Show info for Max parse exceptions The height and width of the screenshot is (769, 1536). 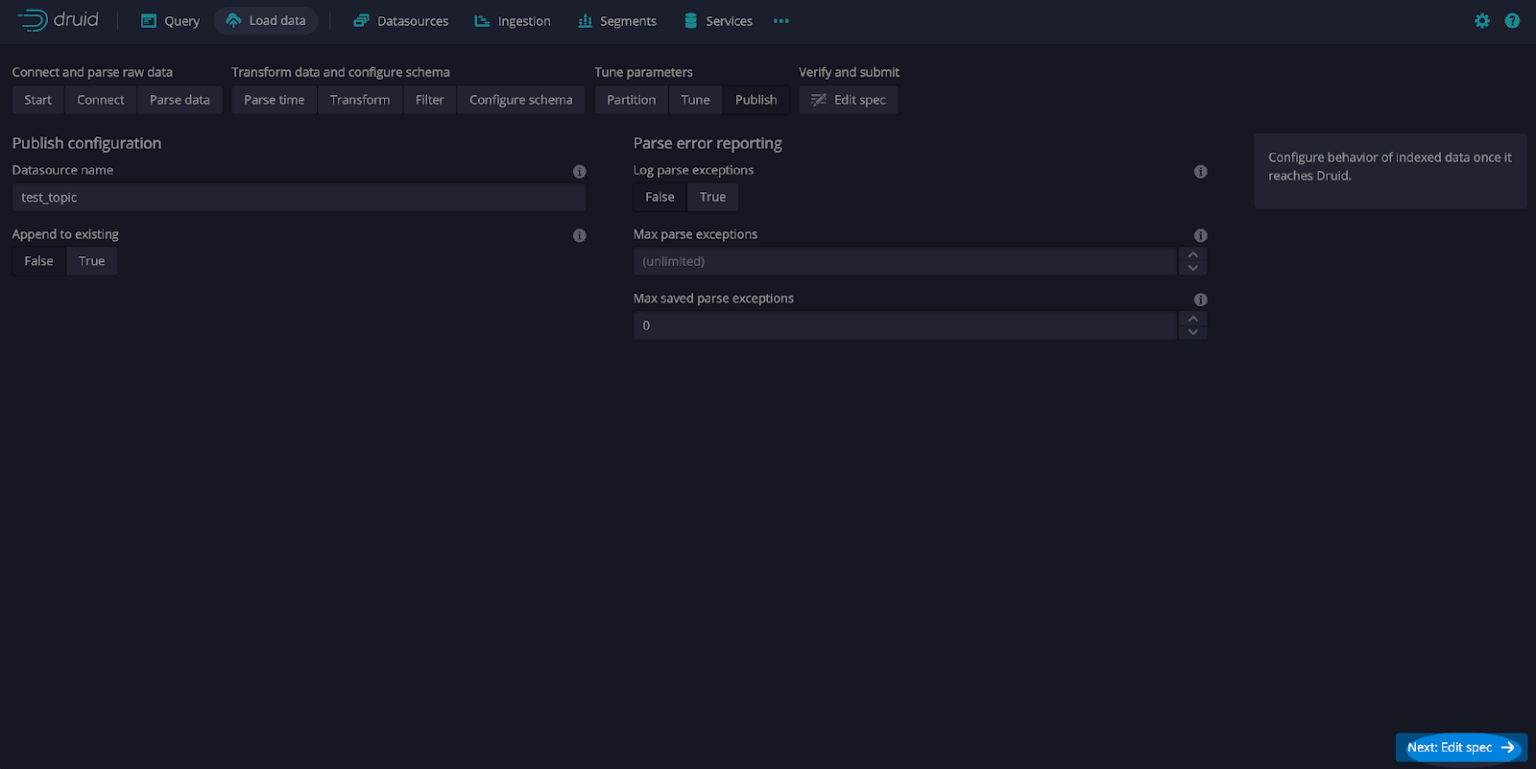[x=1200, y=236]
